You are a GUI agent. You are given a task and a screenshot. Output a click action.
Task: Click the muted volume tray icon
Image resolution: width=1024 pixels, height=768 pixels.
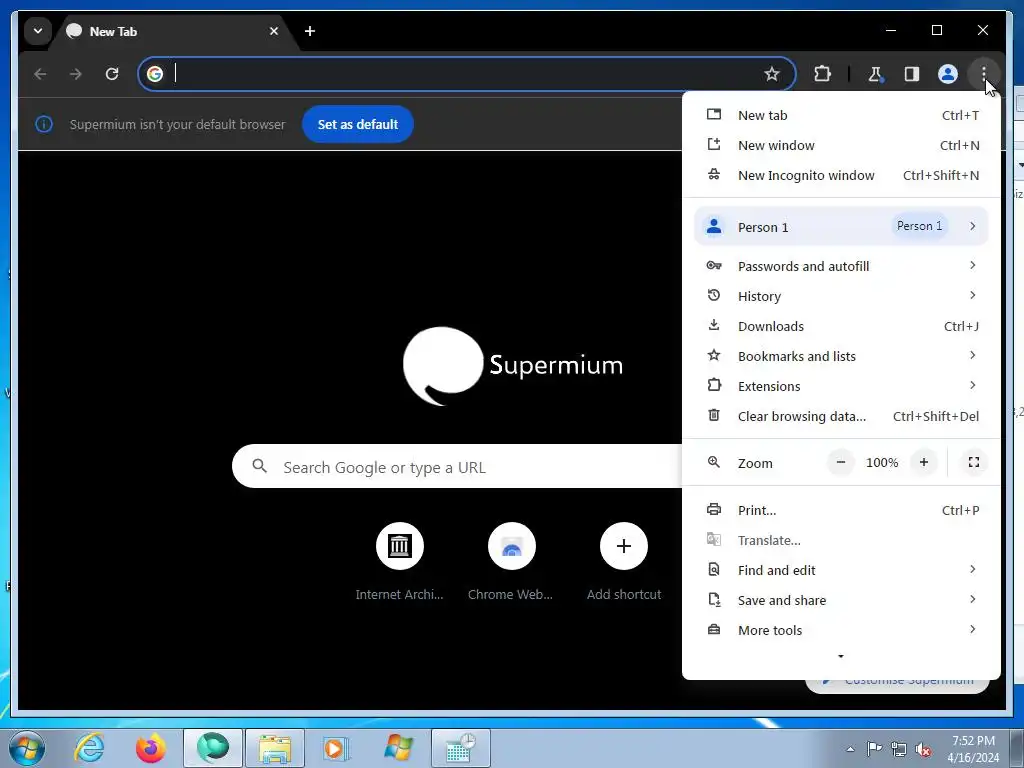point(923,749)
